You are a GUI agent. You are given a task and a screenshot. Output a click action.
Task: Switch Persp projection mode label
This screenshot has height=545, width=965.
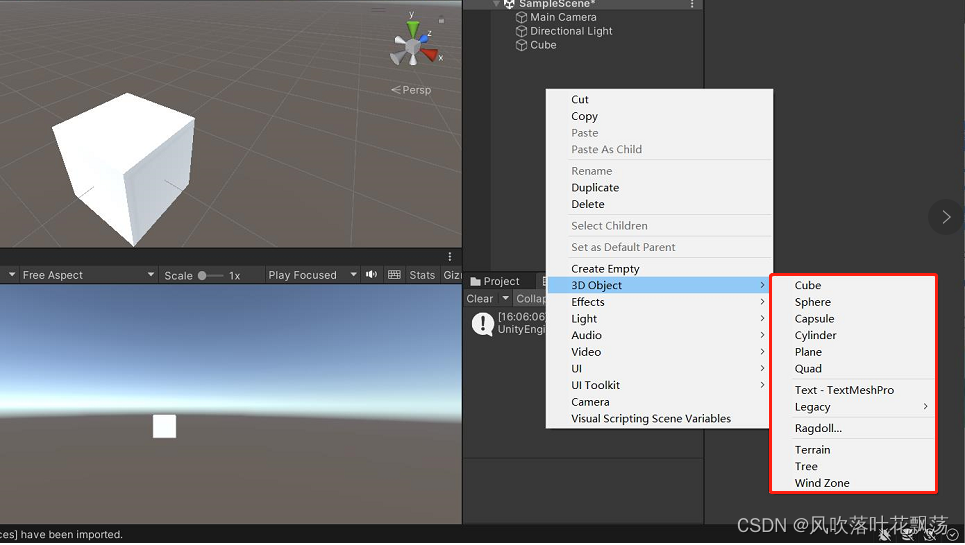(412, 90)
